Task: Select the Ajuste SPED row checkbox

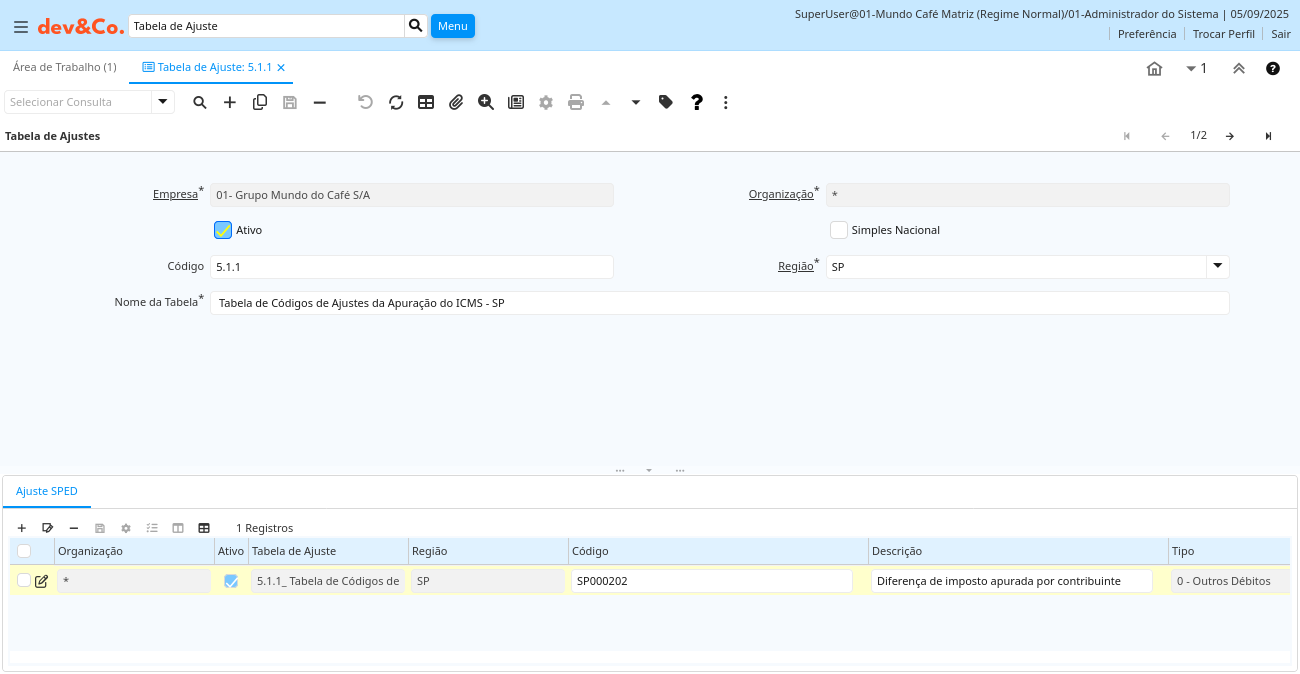Action: pyautogui.click(x=24, y=580)
